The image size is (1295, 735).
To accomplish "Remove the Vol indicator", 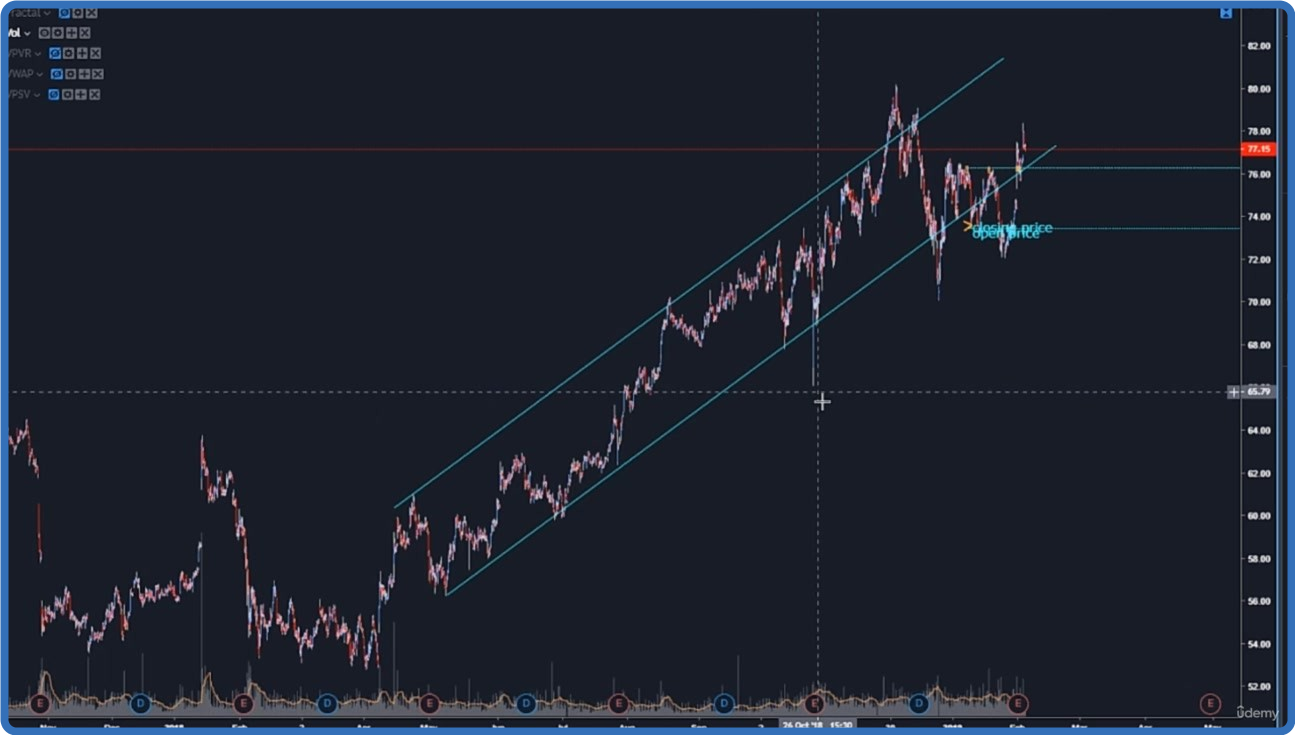I will [x=85, y=33].
